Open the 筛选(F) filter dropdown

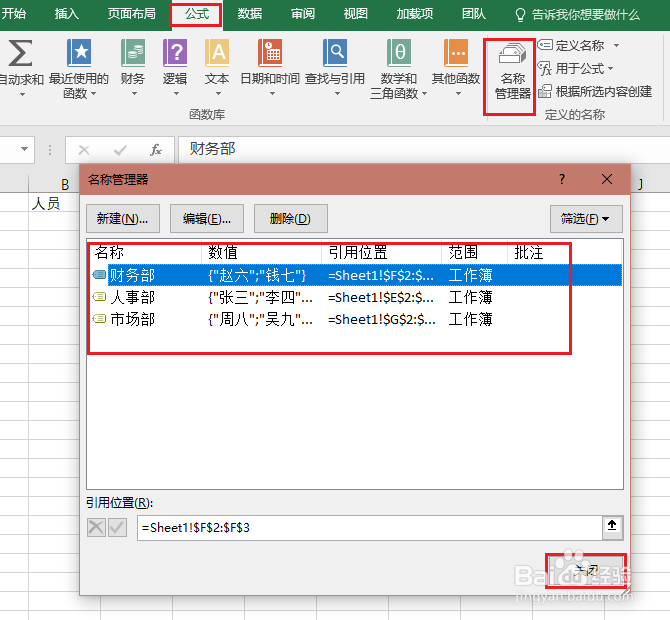[586, 219]
